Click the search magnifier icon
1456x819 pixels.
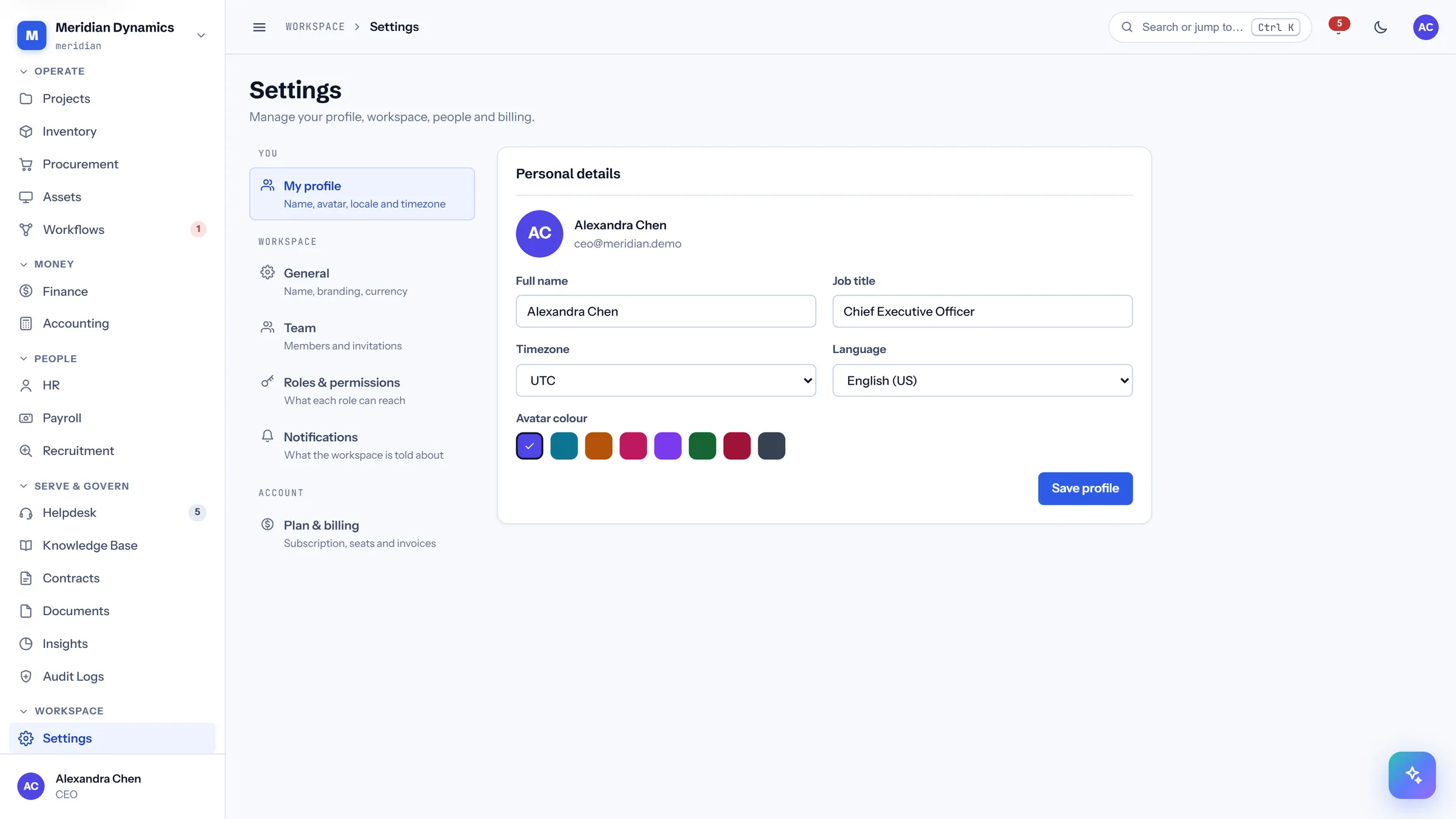tap(1127, 27)
